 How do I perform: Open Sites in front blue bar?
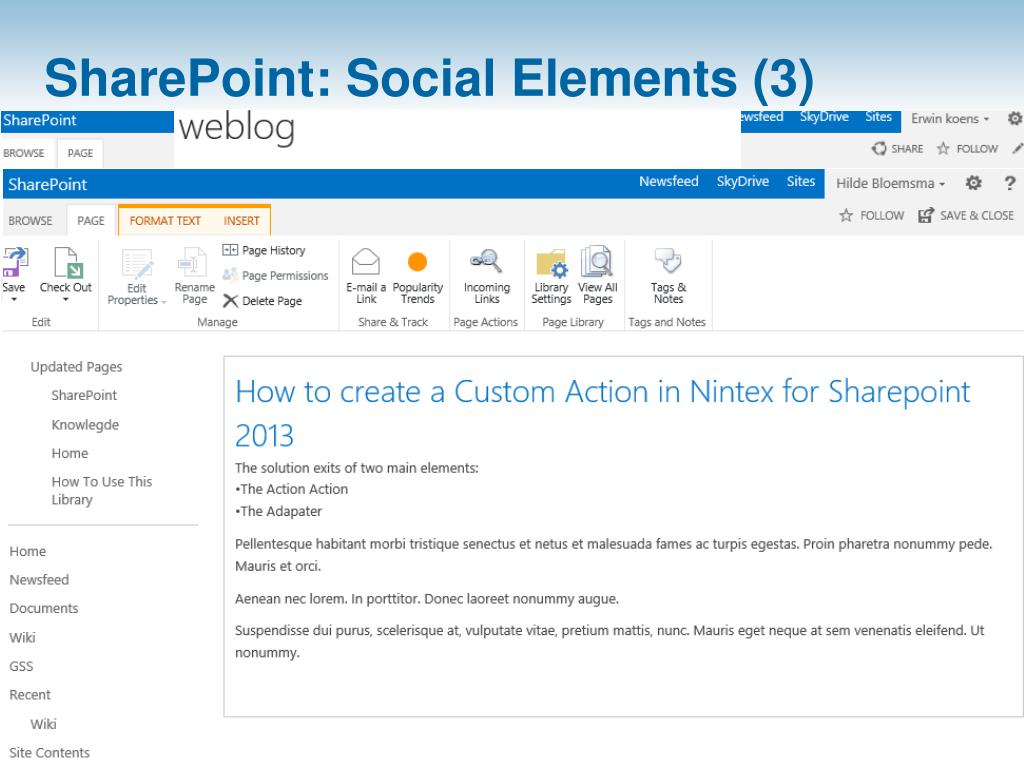click(801, 182)
